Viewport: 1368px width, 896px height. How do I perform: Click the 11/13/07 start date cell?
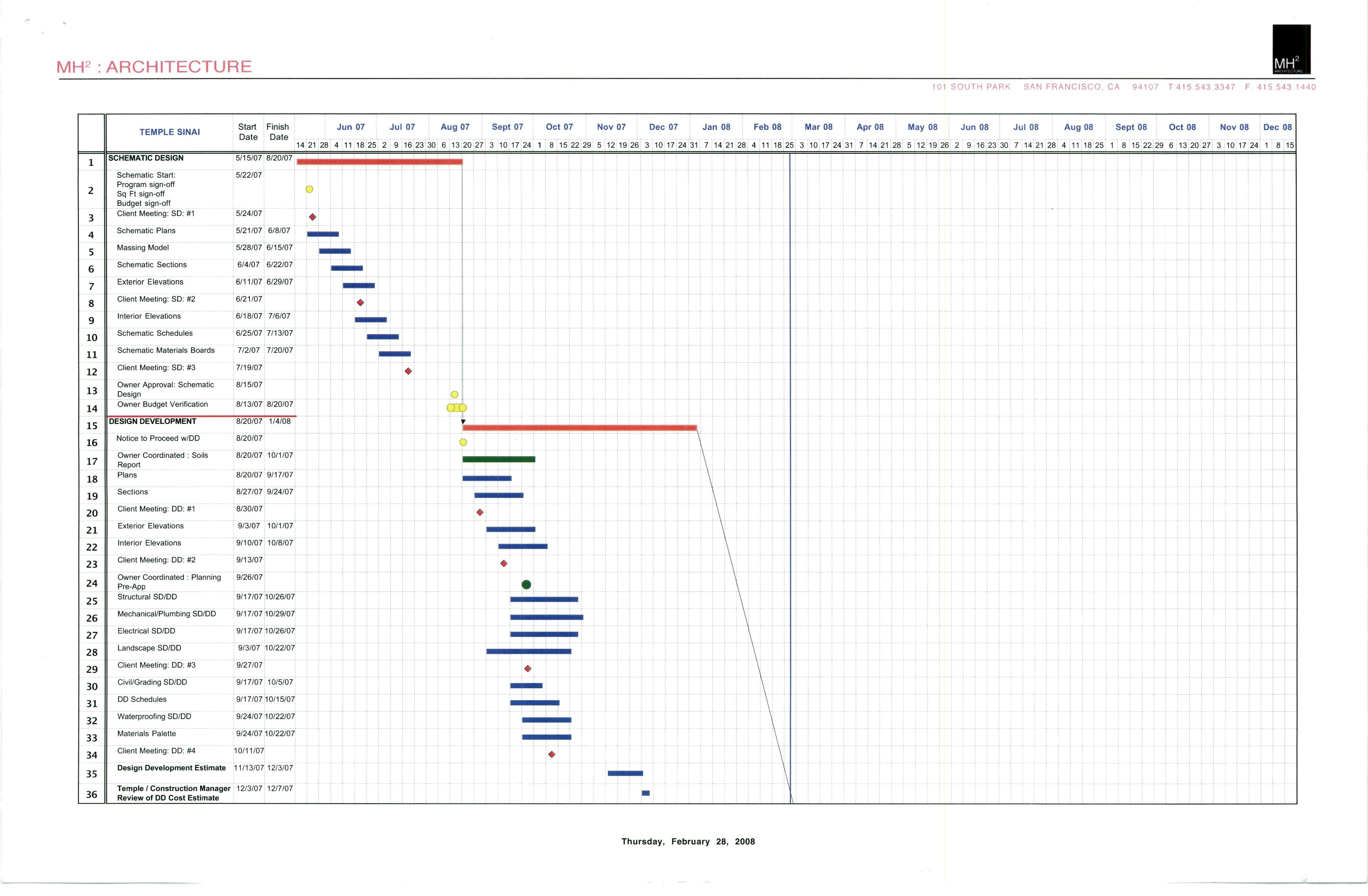(x=249, y=768)
